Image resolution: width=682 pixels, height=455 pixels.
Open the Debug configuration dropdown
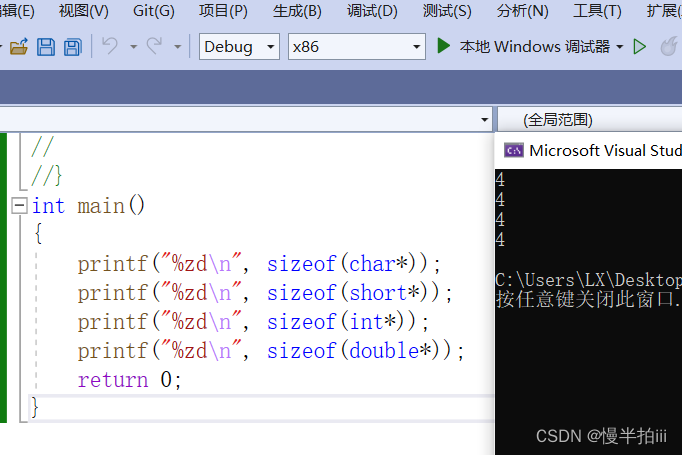coord(239,47)
